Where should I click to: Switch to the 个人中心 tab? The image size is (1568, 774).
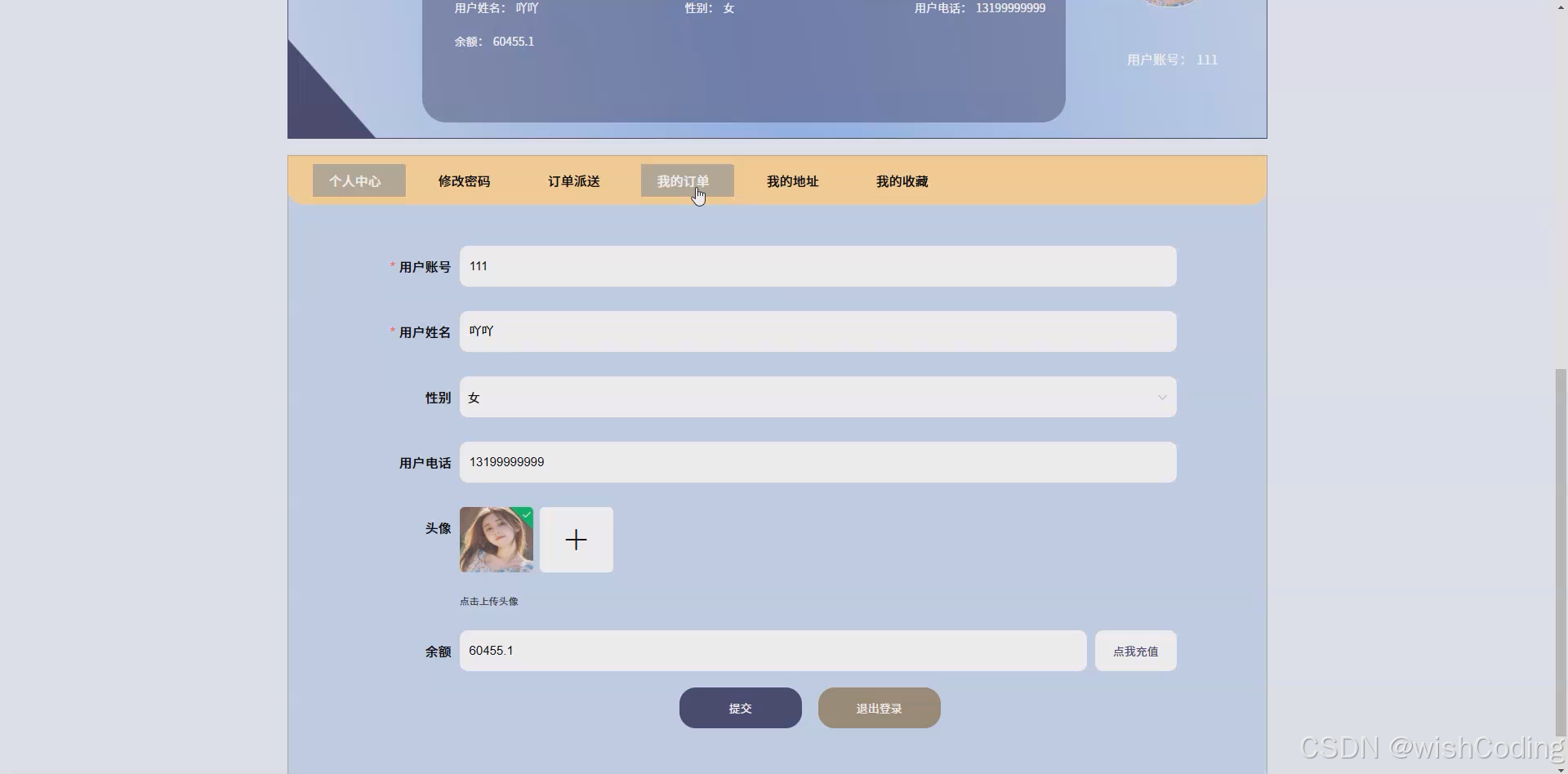coord(358,180)
